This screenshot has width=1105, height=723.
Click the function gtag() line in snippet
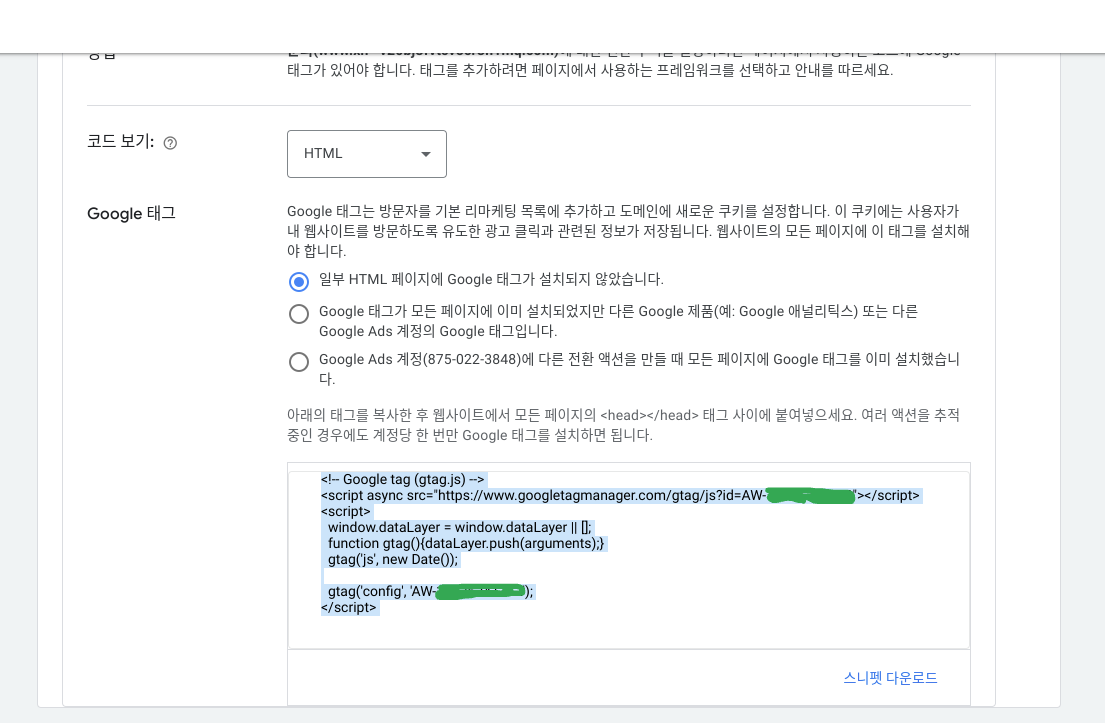coord(466,543)
